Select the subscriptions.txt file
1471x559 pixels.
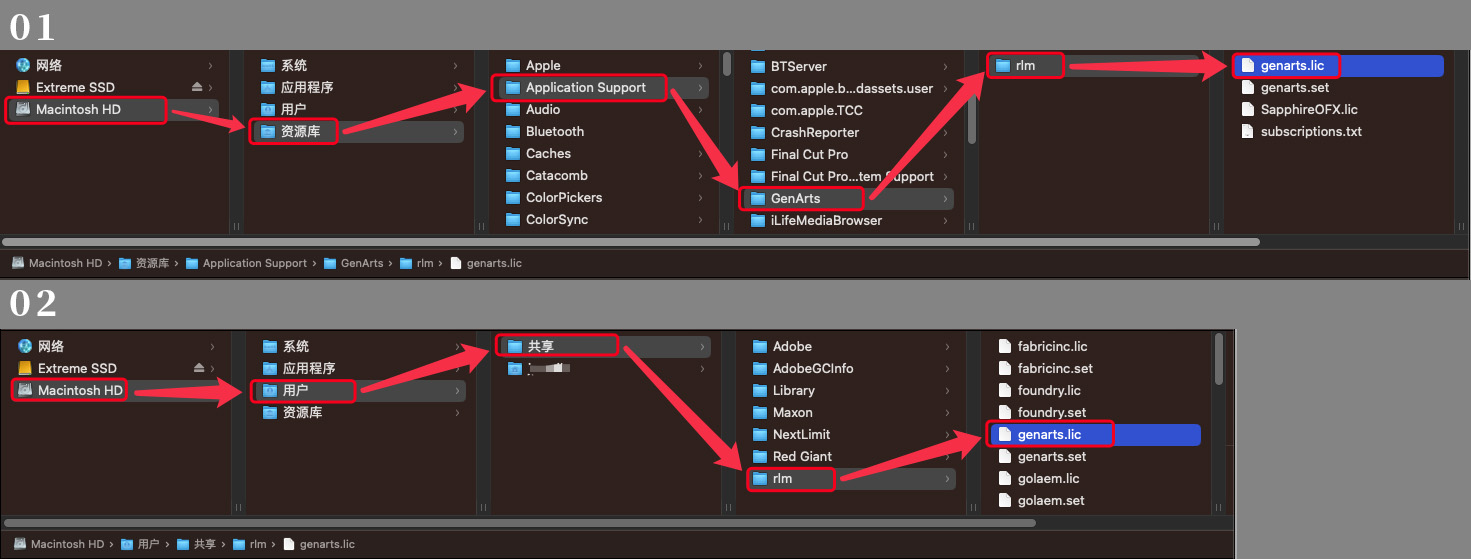point(1310,131)
